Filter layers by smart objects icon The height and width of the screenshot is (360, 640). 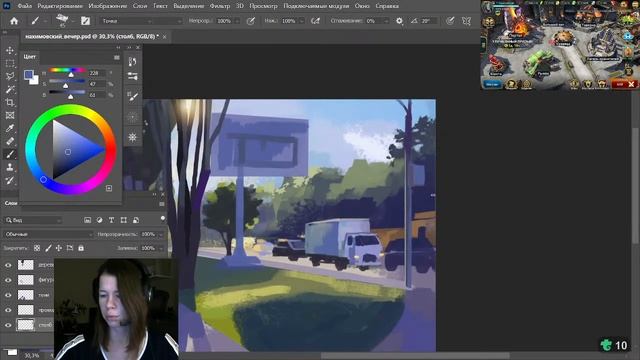pyautogui.click(x=136, y=220)
